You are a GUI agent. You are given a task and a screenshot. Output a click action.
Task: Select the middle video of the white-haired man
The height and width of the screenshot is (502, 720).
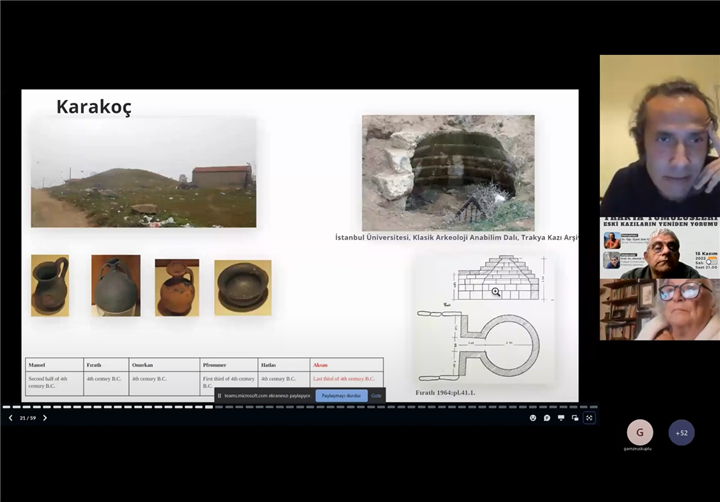660,248
